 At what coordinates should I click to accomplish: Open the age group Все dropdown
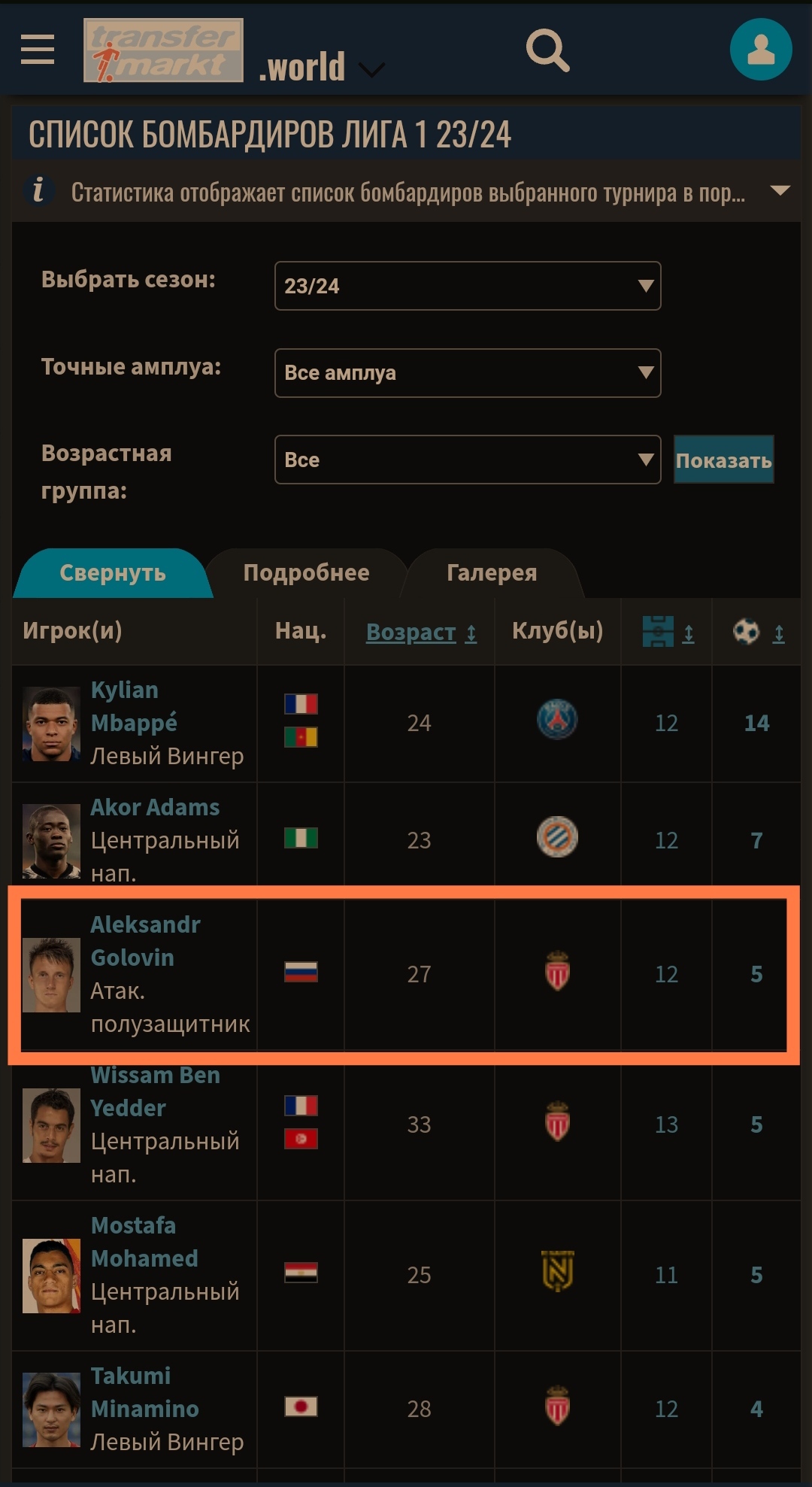click(468, 460)
